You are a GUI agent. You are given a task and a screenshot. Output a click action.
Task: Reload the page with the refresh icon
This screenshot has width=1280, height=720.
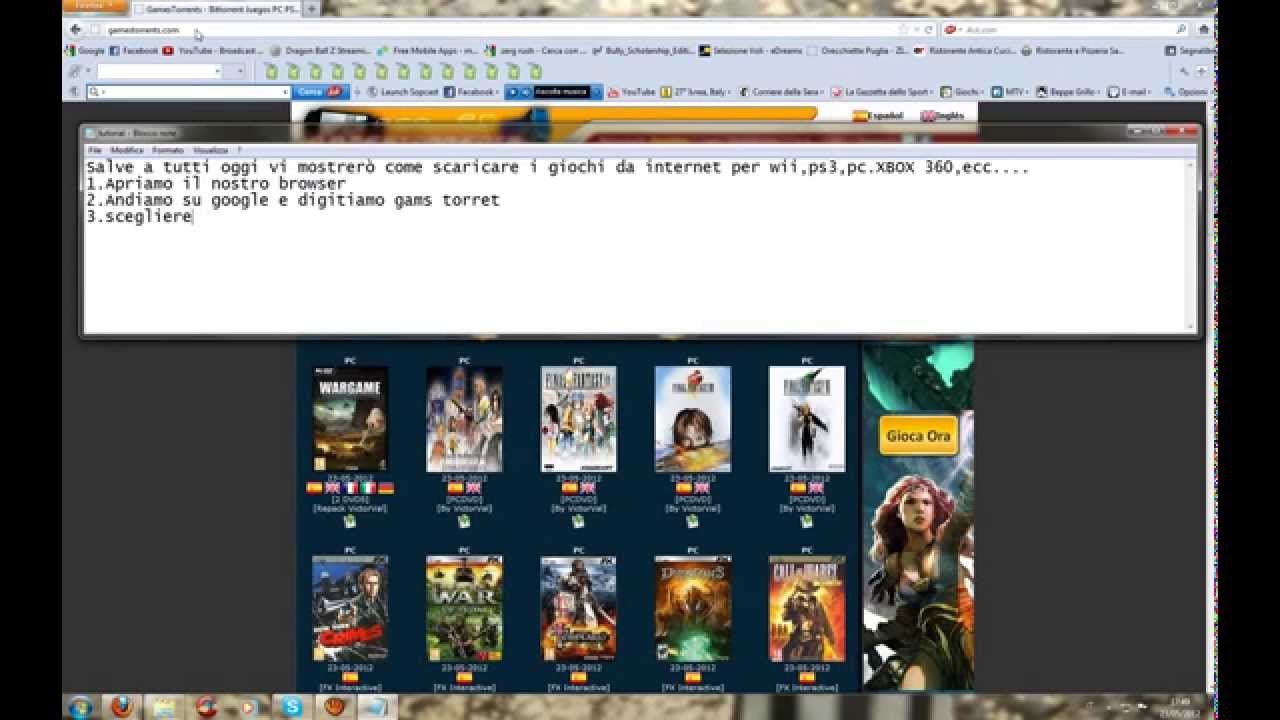click(x=929, y=30)
